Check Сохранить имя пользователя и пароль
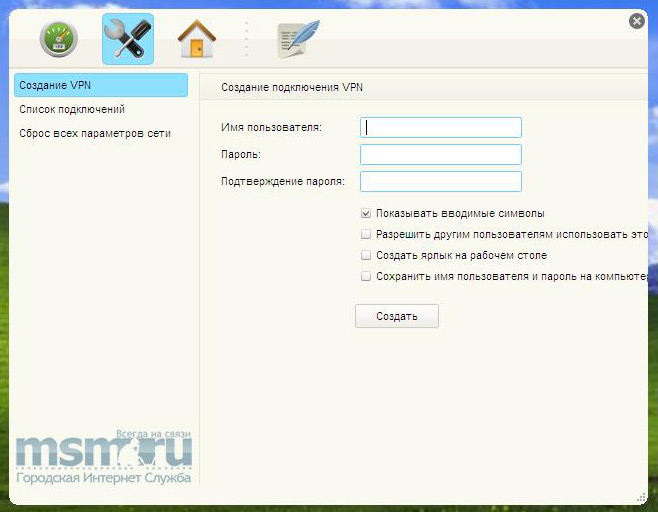This screenshot has width=658, height=512. coord(366,276)
